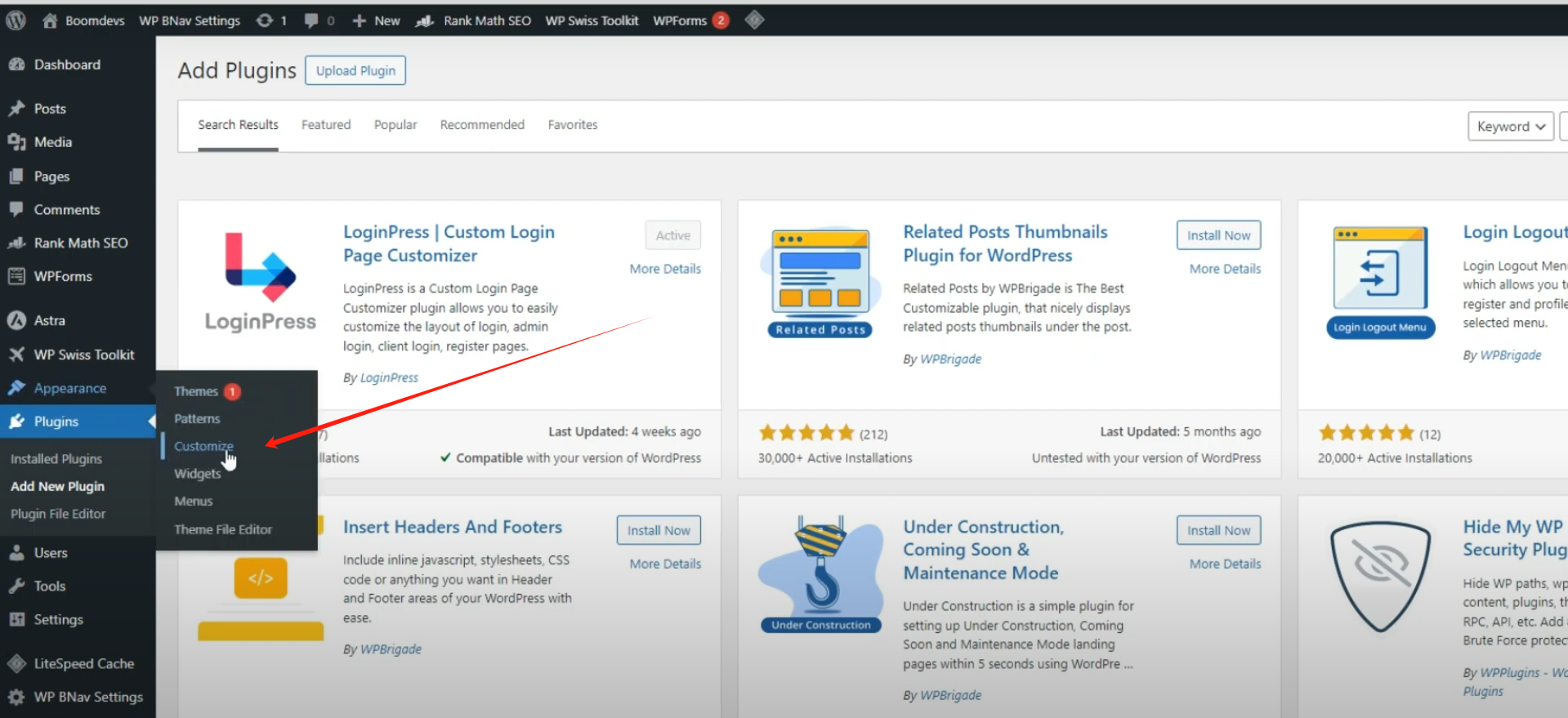Click the Comments icon in sidebar
The width and height of the screenshot is (1568, 718).
click(16, 209)
